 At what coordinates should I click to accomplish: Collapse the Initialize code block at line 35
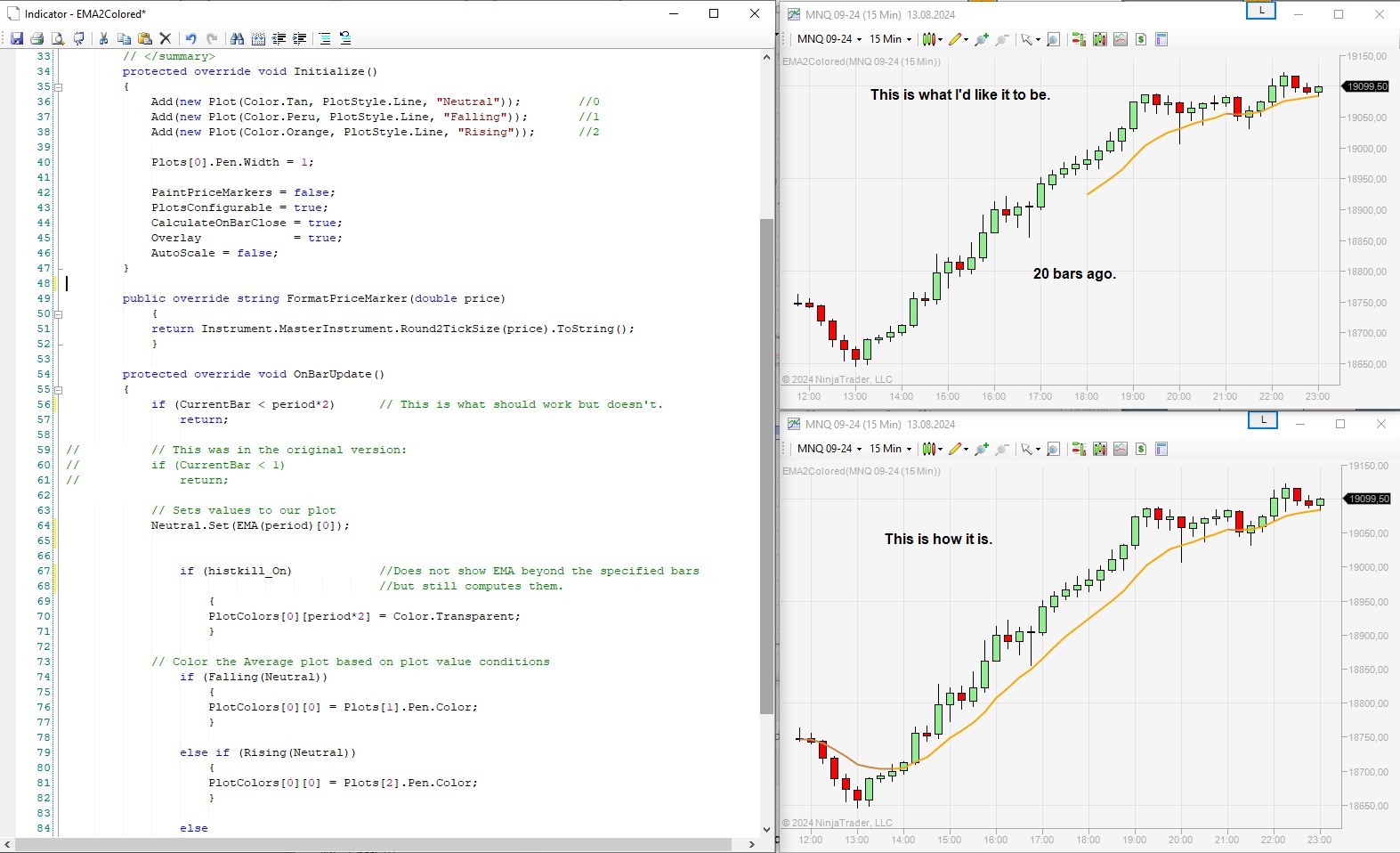59,87
